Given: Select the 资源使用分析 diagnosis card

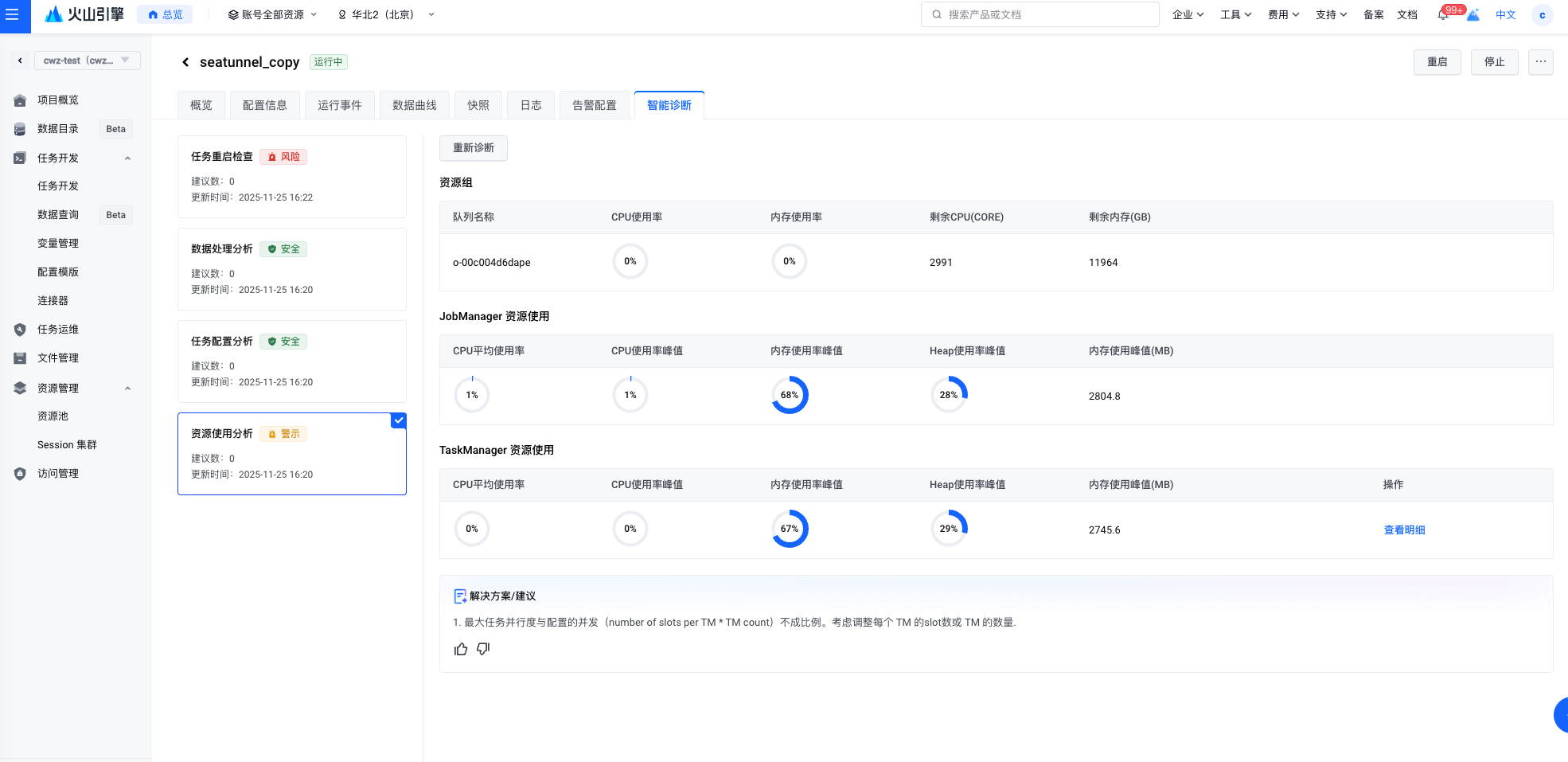Looking at the screenshot, I should [291, 453].
